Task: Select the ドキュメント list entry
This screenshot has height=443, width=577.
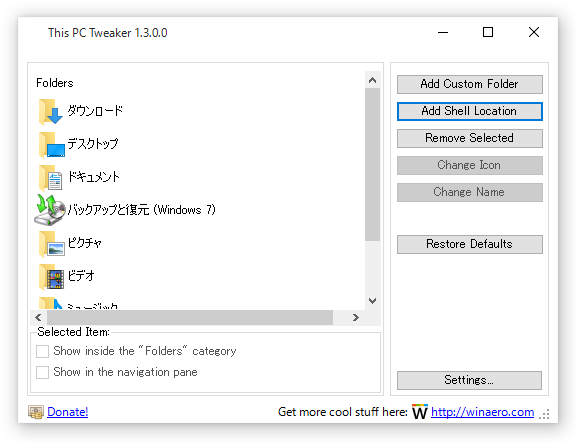Action: click(x=93, y=177)
